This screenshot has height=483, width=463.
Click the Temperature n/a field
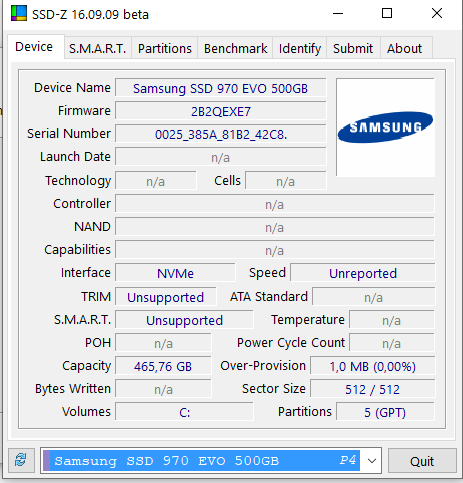click(x=392, y=320)
